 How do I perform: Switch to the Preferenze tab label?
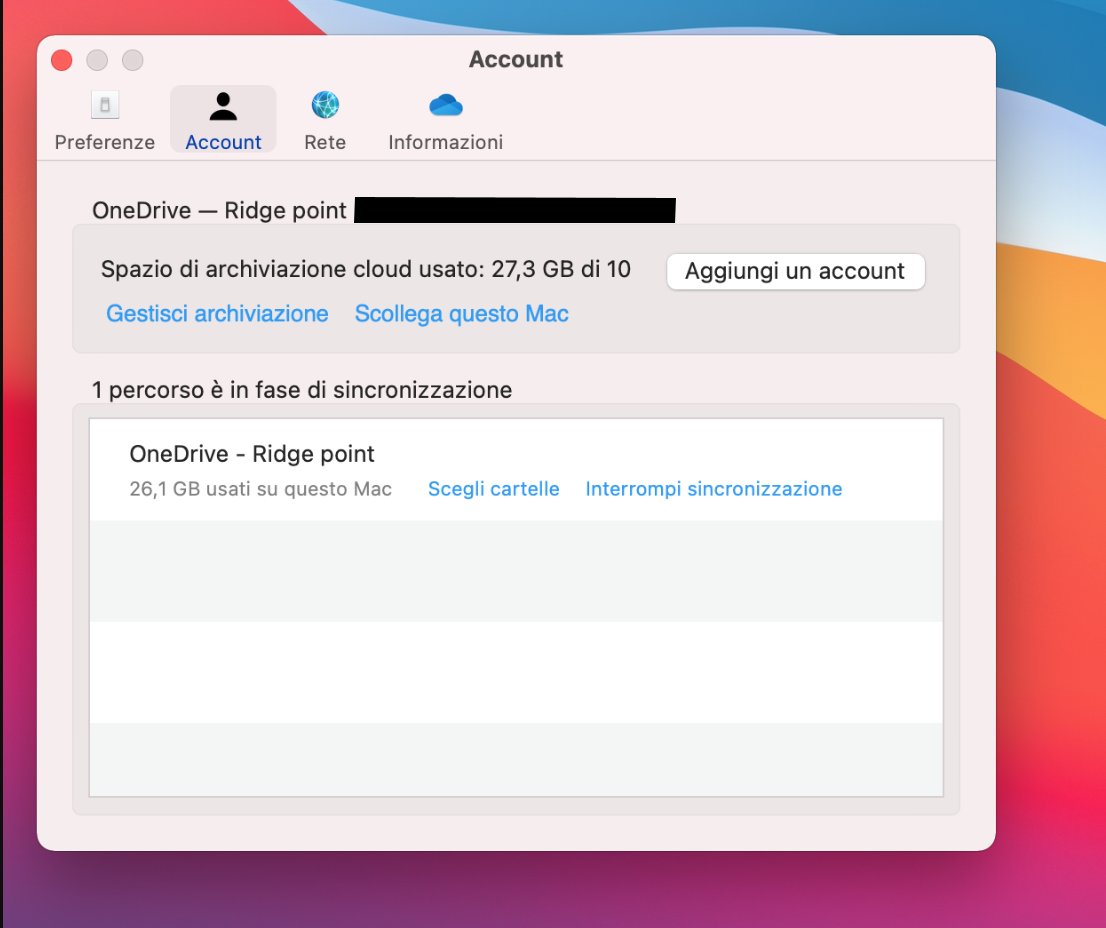coord(104,142)
